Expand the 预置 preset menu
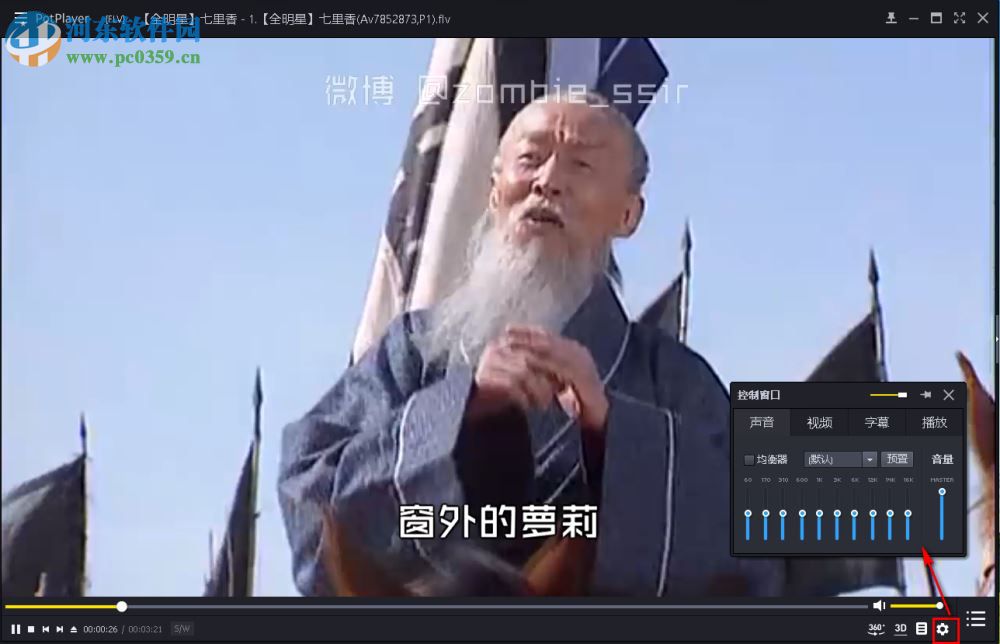1000x644 pixels. coord(897,459)
